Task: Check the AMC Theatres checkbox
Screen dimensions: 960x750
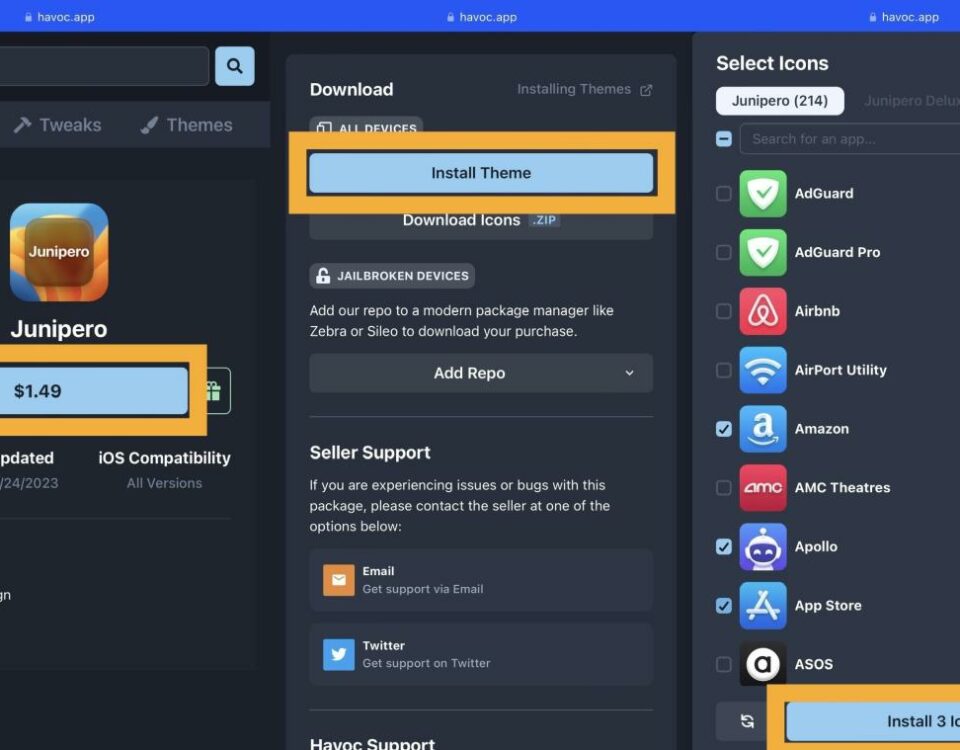Action: coord(724,487)
